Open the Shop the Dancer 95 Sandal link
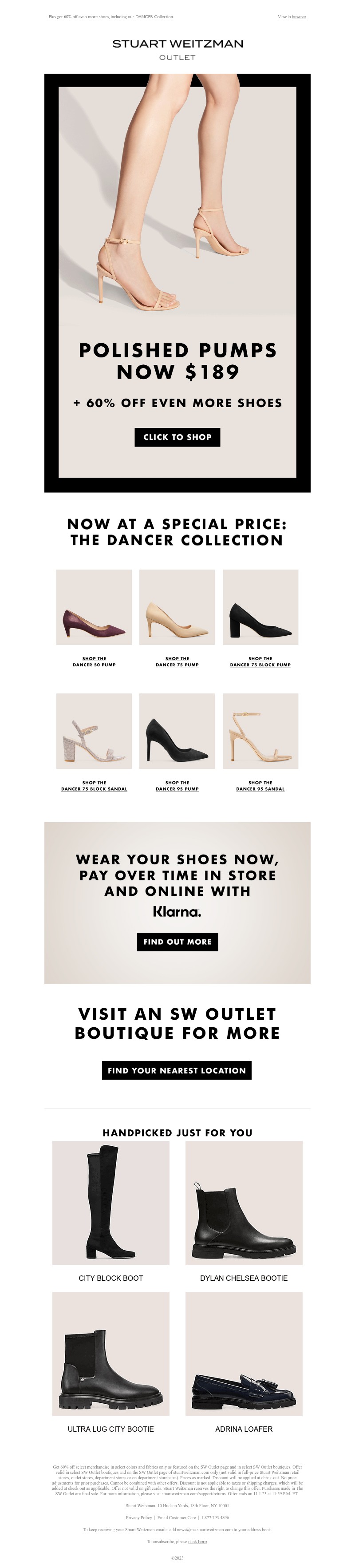The width and height of the screenshot is (355, 1568). coord(260,786)
